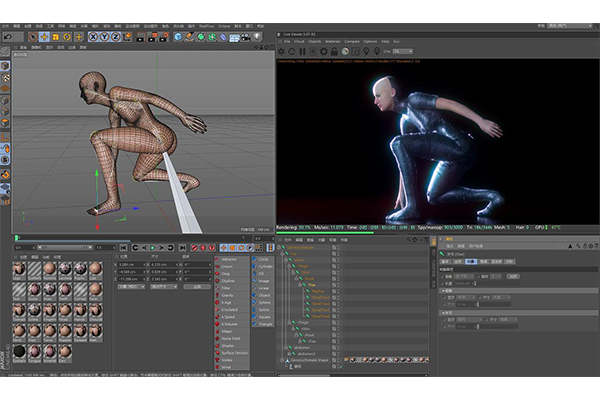Screen dimensions: 600x400
Task: Toggle the Z axis lock
Action: point(113,37)
